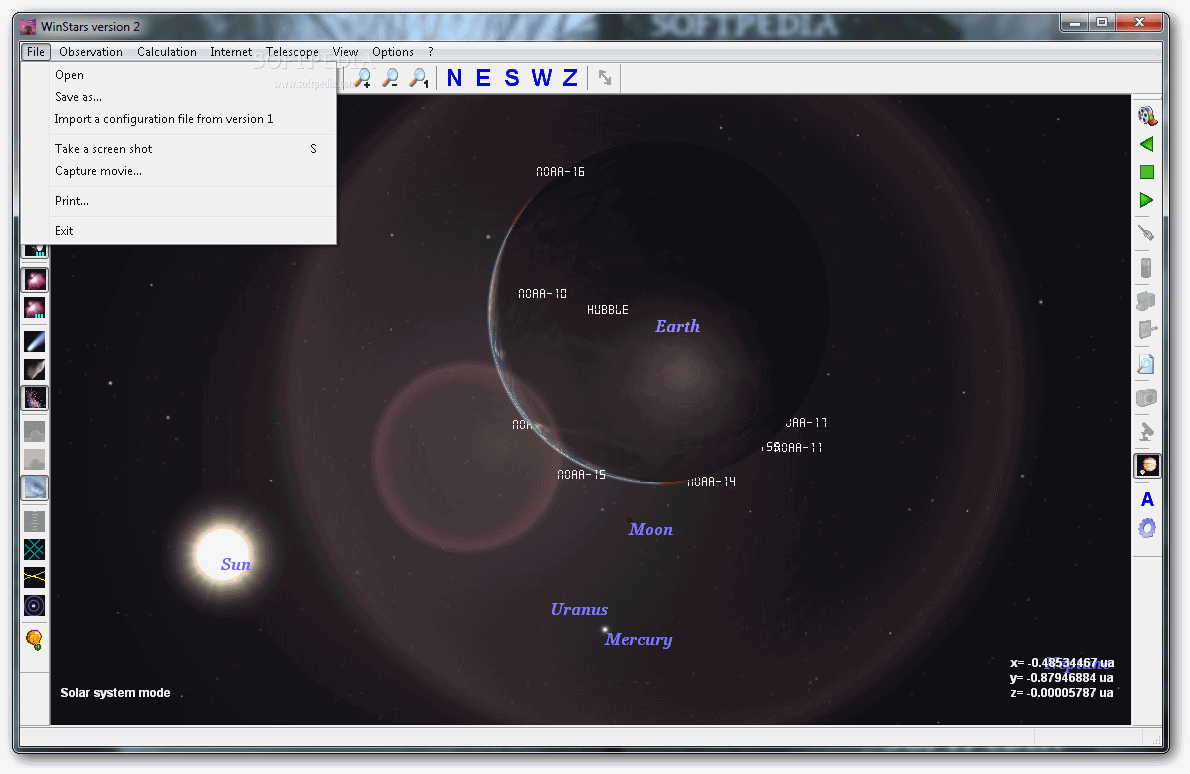1190x774 pixels.
Task: Open the Calculation menu
Action: coord(167,52)
